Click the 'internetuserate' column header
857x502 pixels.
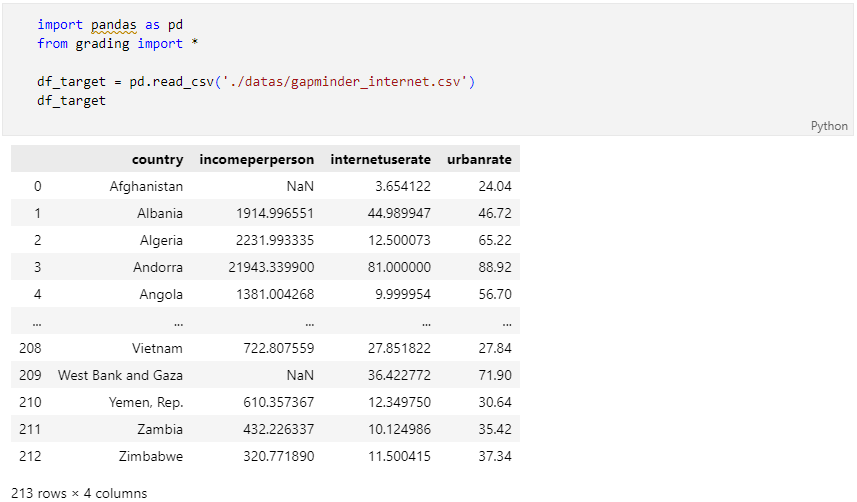pyautogui.click(x=380, y=160)
